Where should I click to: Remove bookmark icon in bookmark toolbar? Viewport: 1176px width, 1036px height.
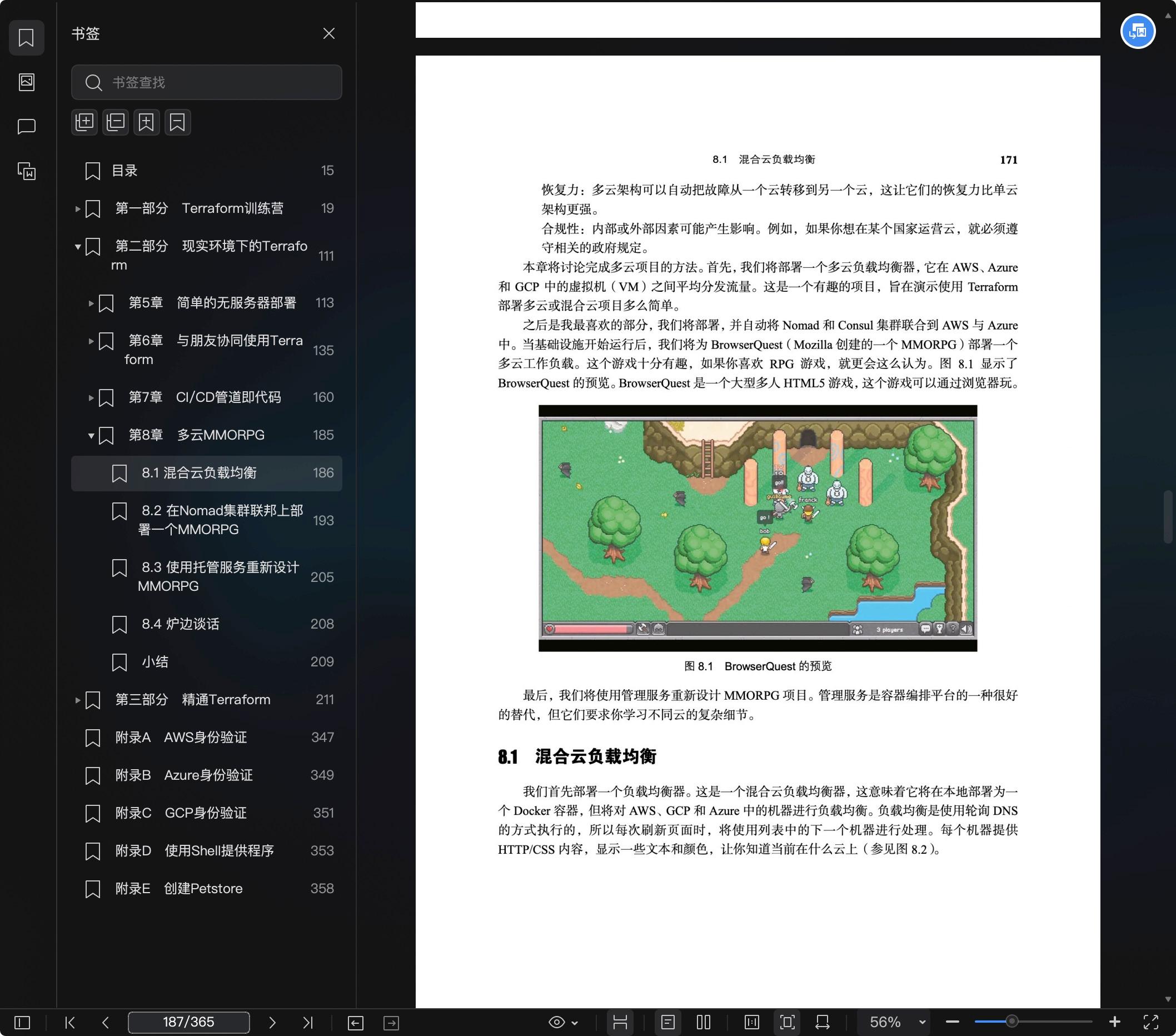(x=178, y=122)
